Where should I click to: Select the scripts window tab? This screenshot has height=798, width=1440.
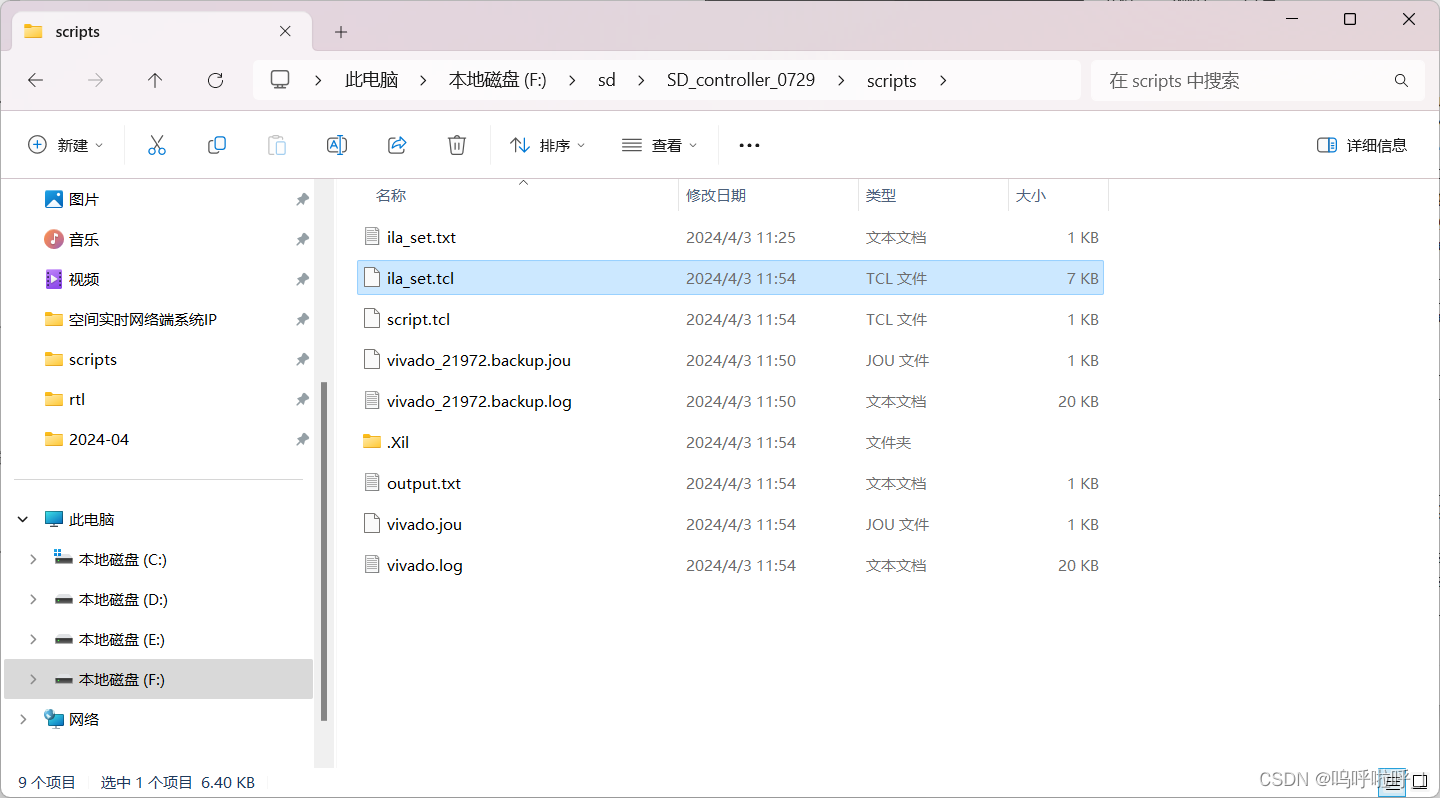pyautogui.click(x=160, y=32)
